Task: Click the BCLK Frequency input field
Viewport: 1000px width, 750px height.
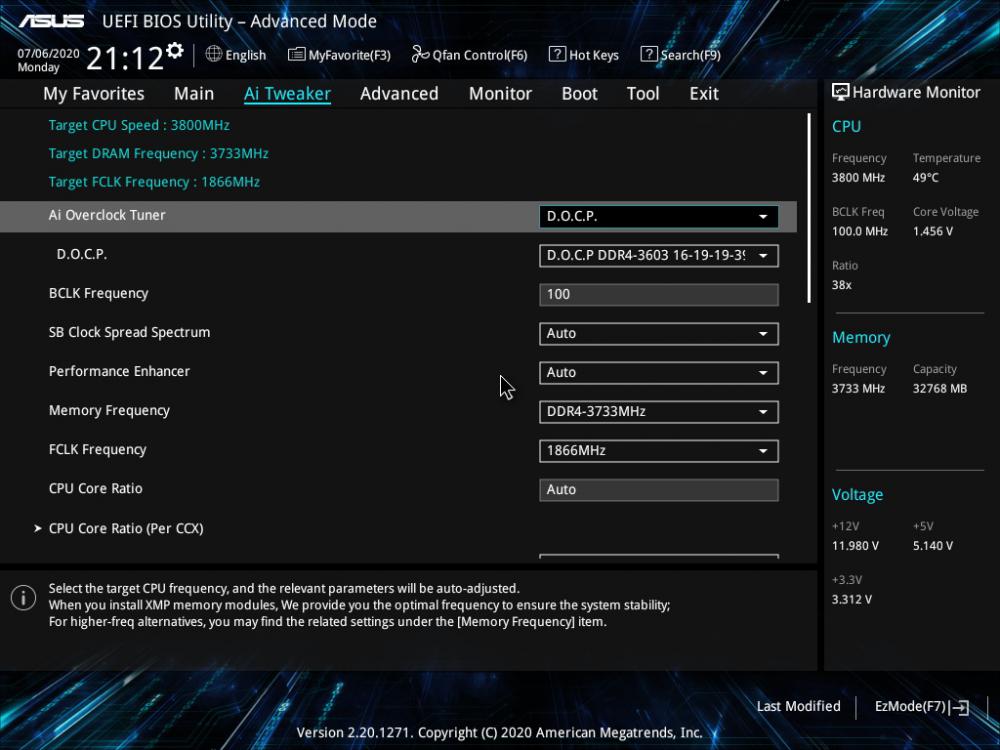Action: (658, 295)
